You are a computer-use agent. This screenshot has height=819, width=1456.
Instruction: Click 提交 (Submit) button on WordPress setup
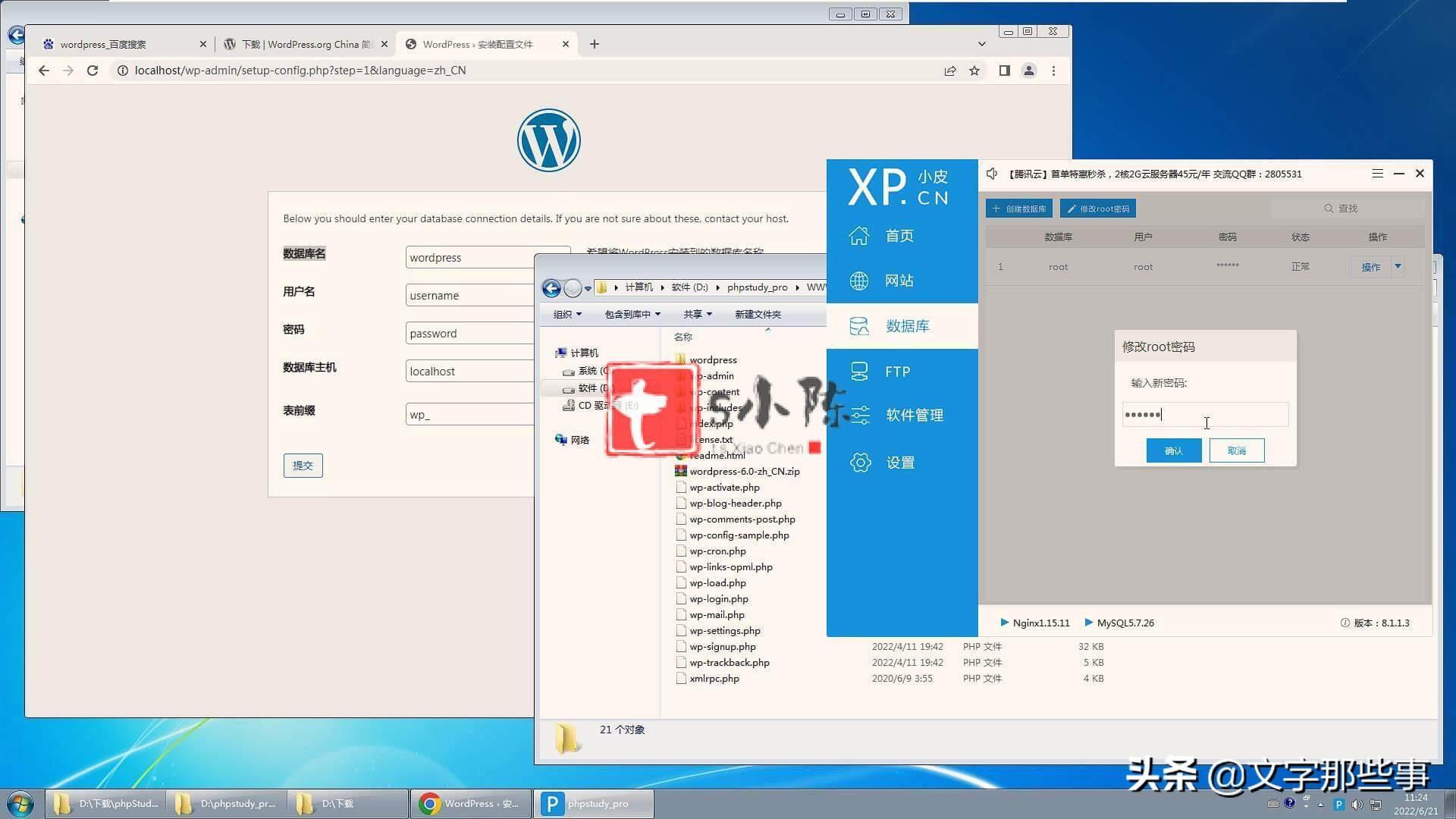(x=304, y=464)
